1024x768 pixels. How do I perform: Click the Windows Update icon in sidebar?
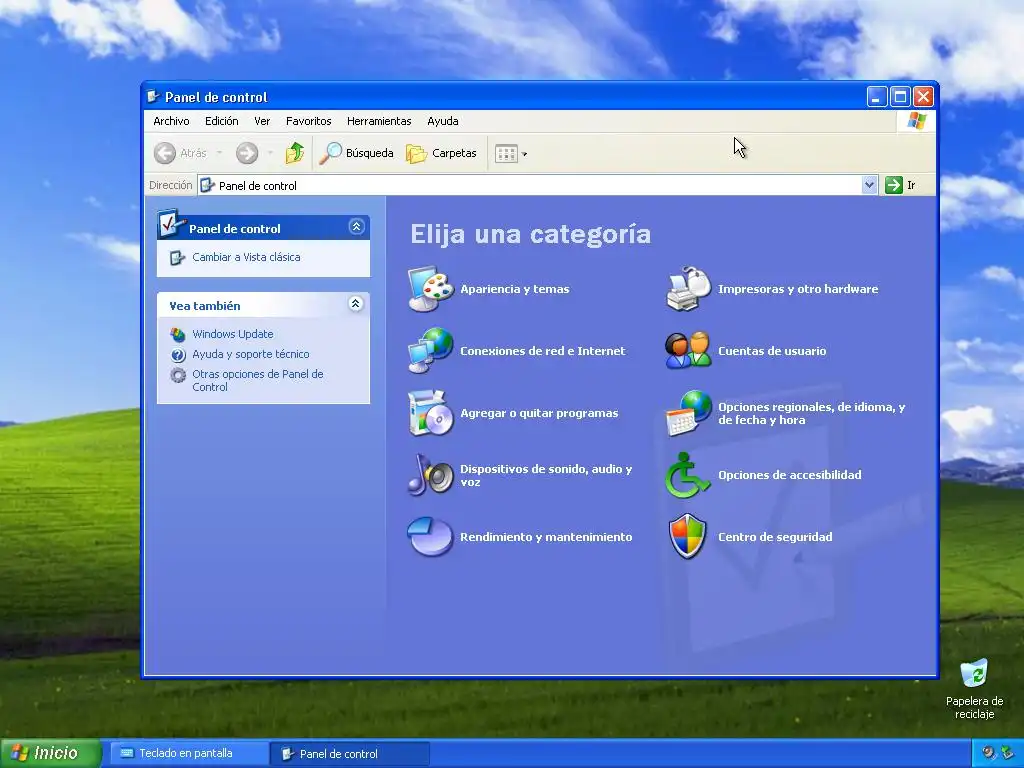178,334
